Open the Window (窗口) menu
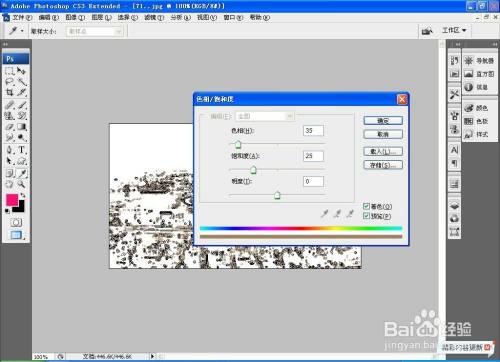 click(233, 17)
